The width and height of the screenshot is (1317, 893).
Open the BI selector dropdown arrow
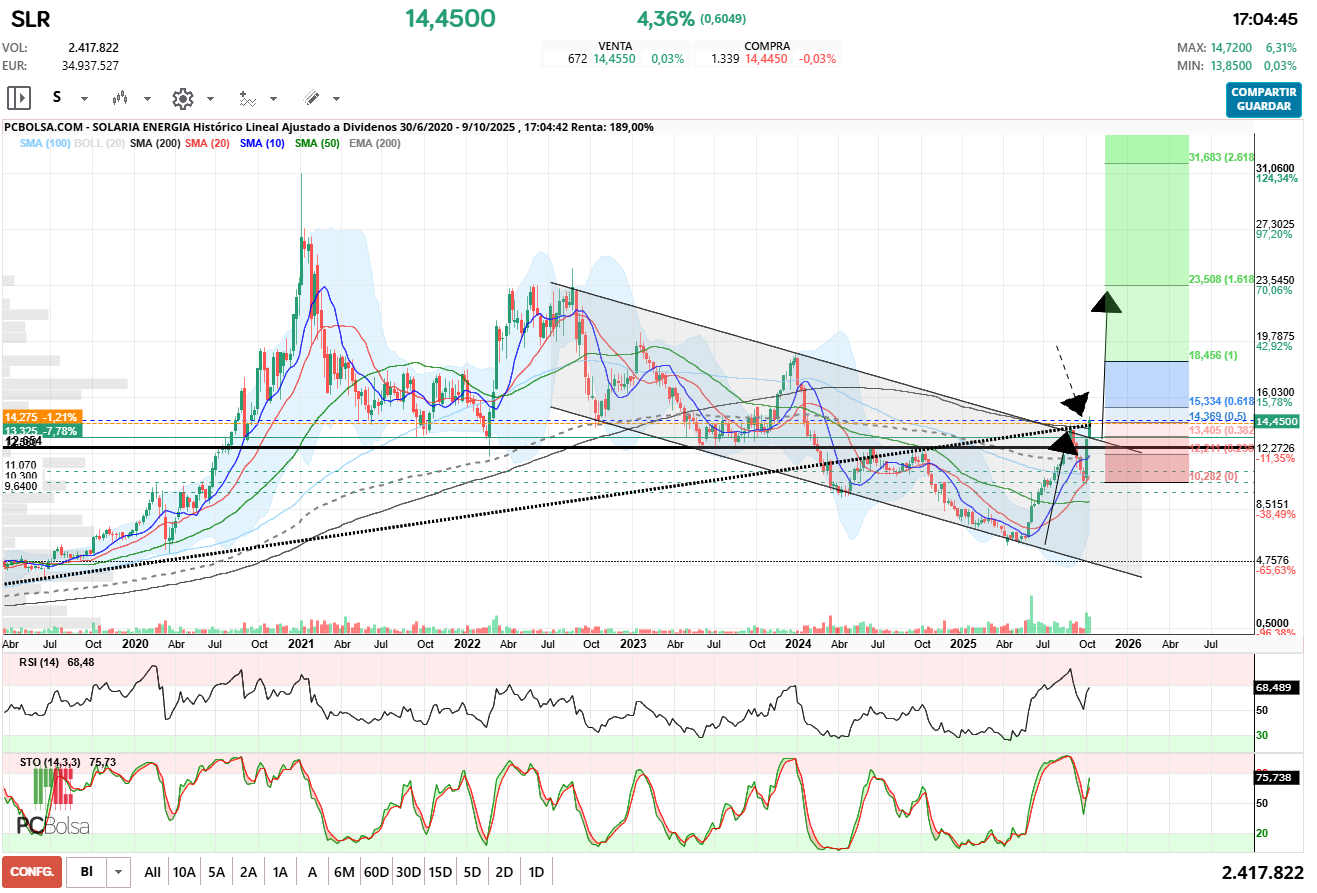[x=119, y=872]
